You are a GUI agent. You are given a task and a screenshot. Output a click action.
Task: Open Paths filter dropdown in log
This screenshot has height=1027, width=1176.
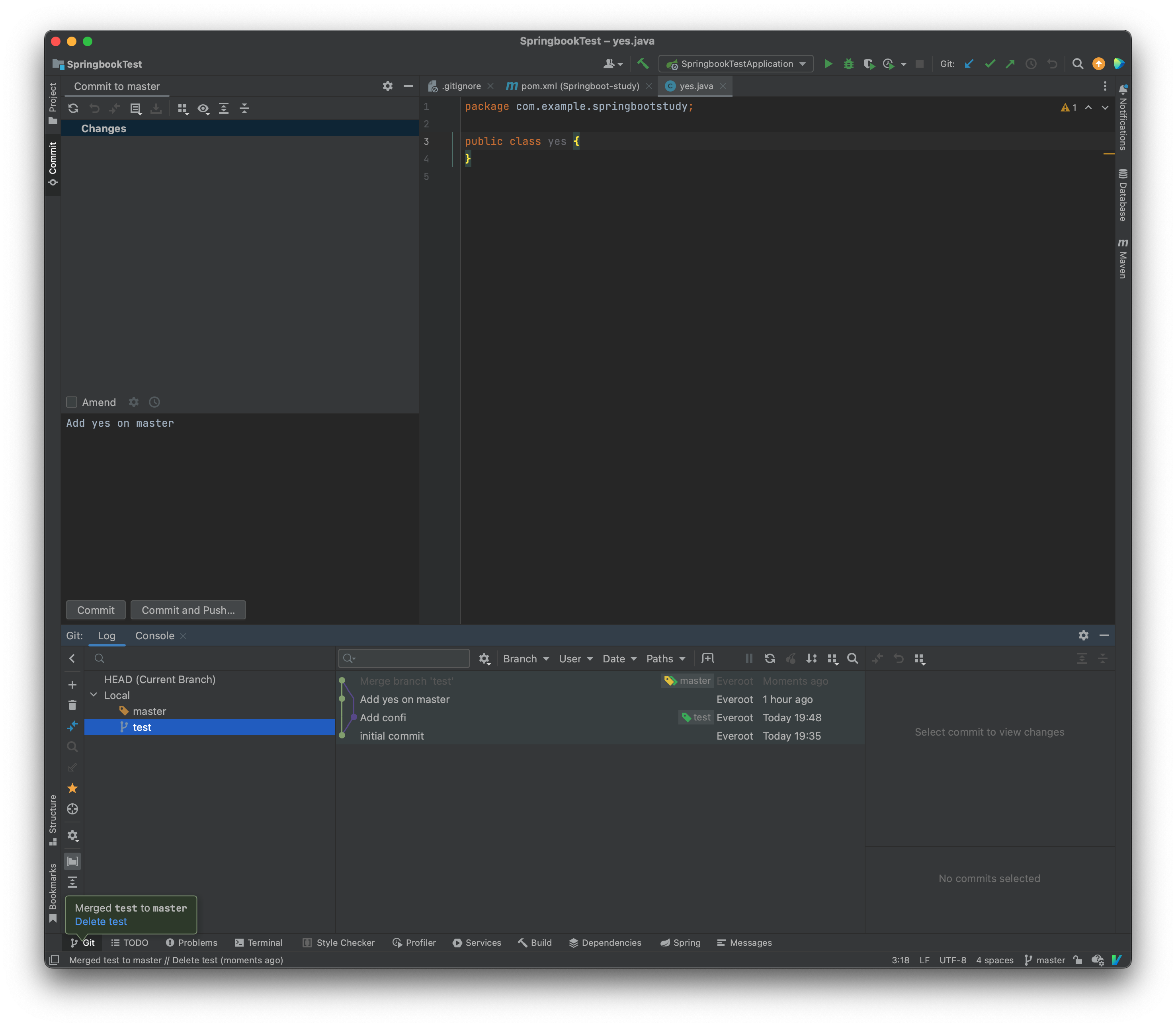tap(665, 658)
